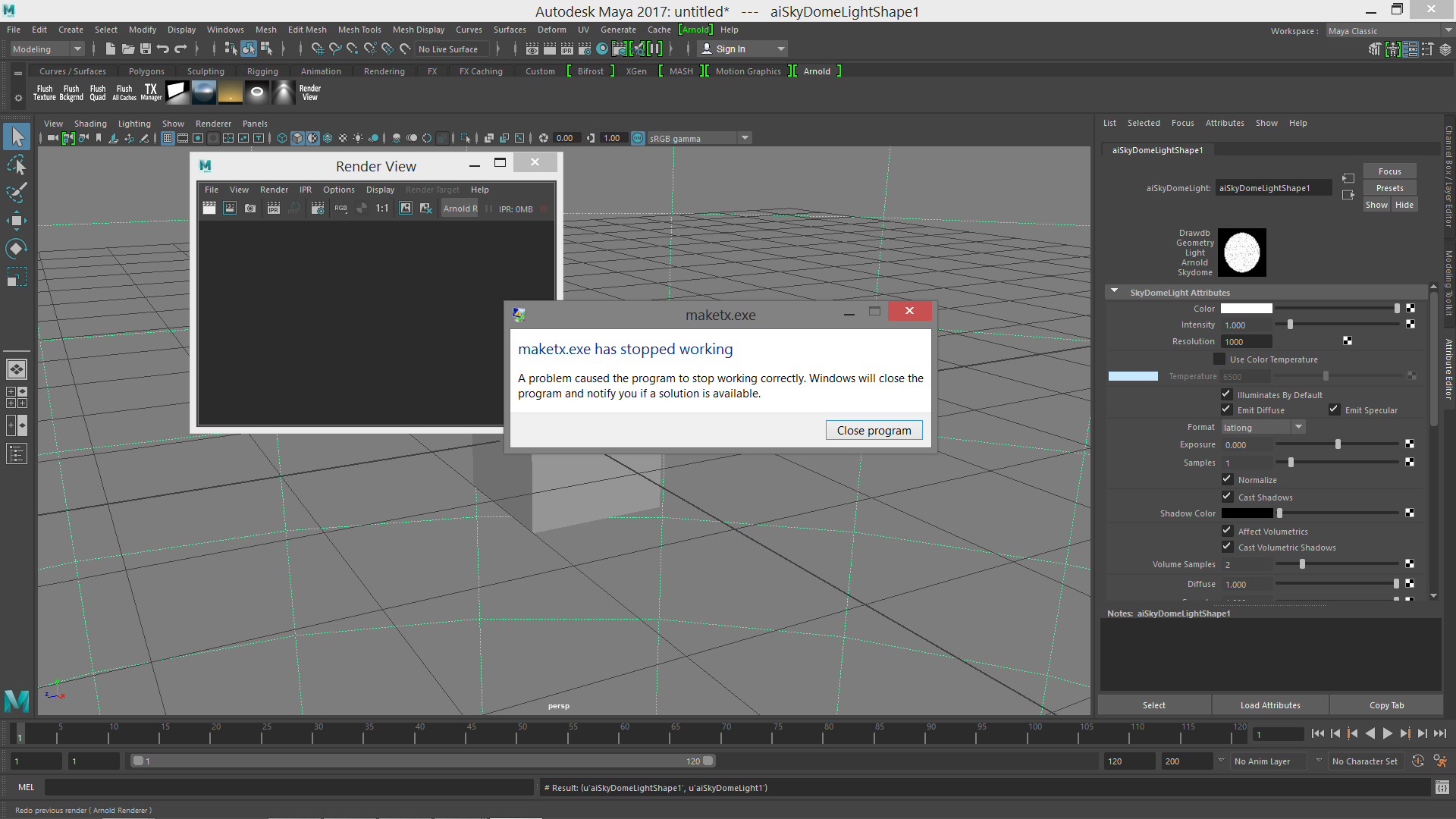1456x819 pixels.
Task: Click the white Color swatch
Action: tap(1246, 309)
